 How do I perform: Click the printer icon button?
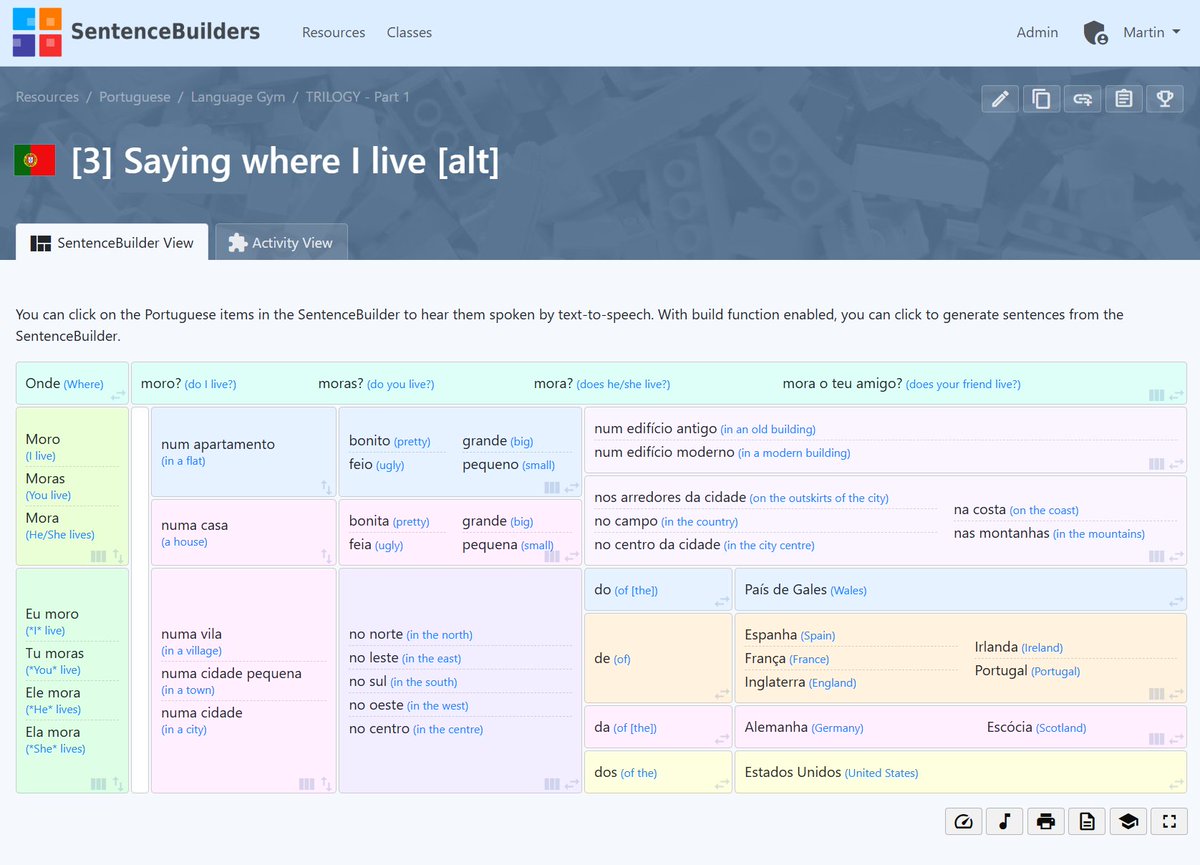point(1046,821)
